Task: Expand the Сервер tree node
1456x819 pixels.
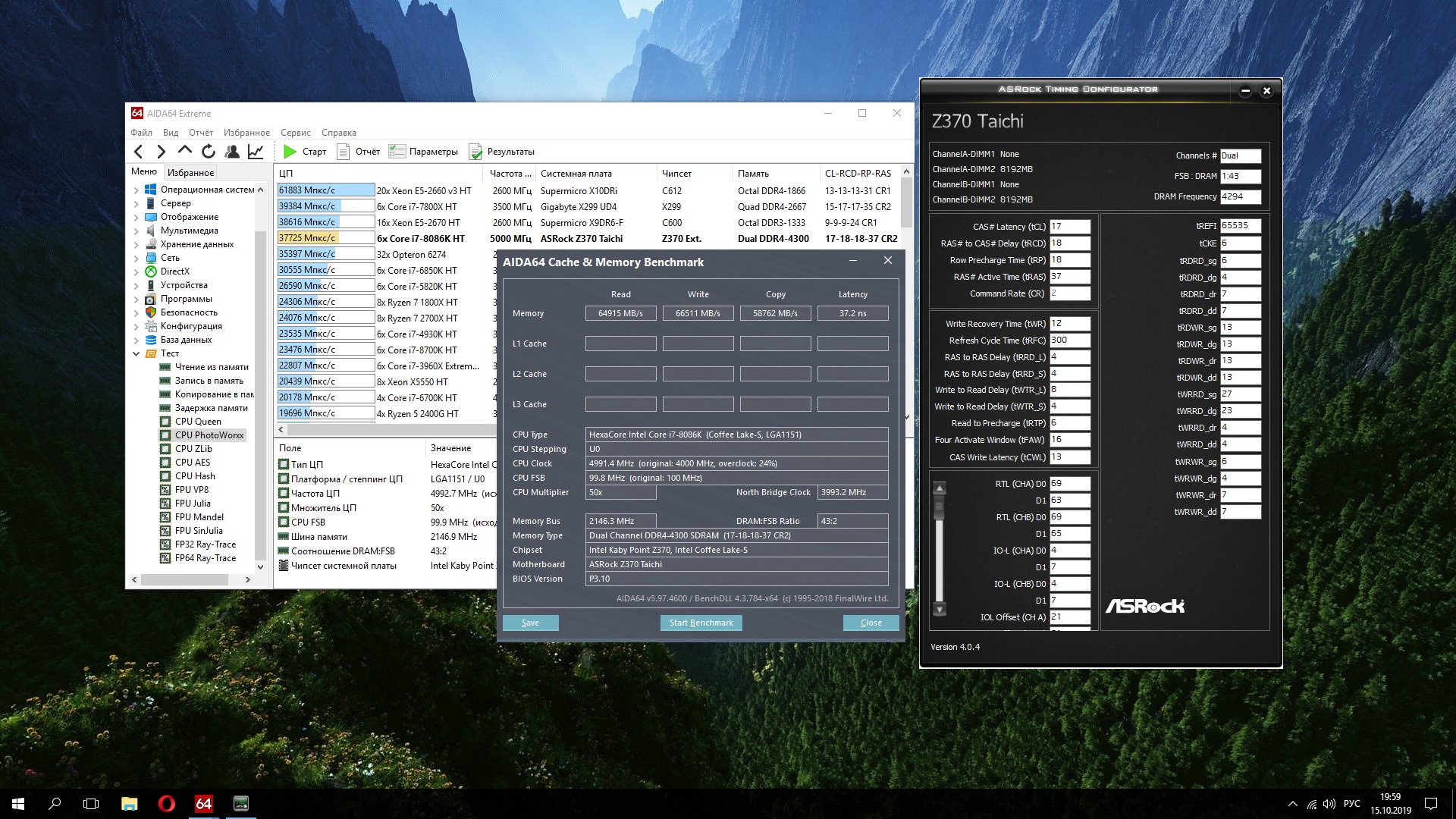Action: (x=136, y=203)
